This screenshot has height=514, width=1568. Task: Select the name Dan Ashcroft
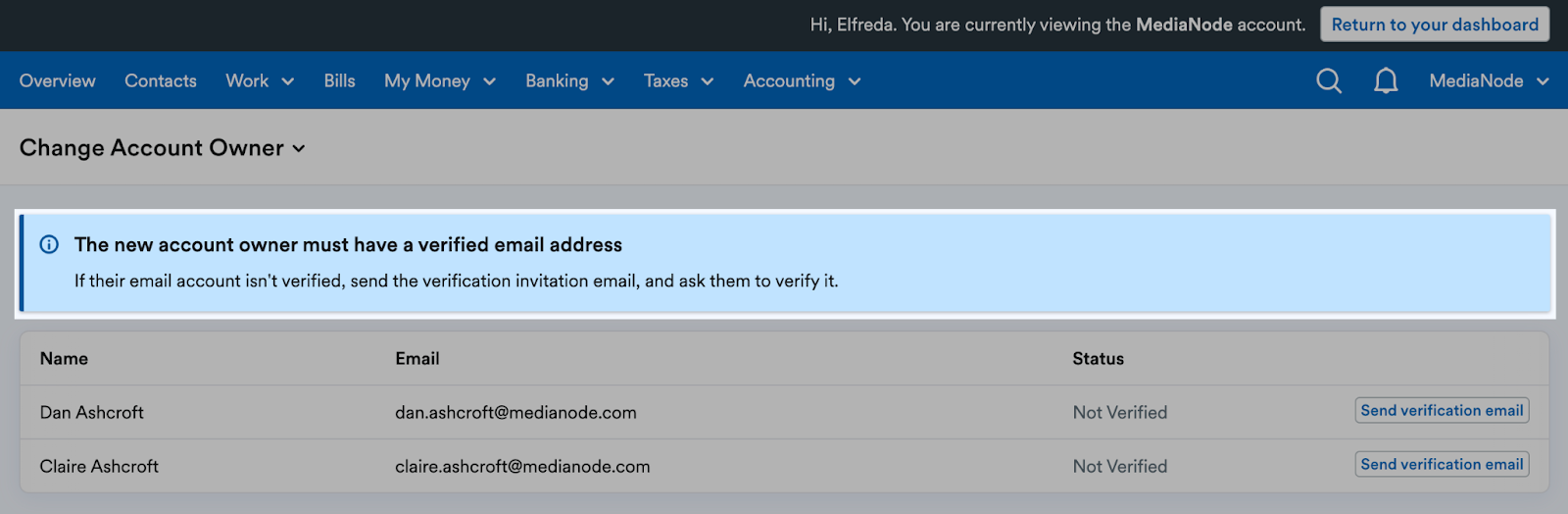[92, 413]
